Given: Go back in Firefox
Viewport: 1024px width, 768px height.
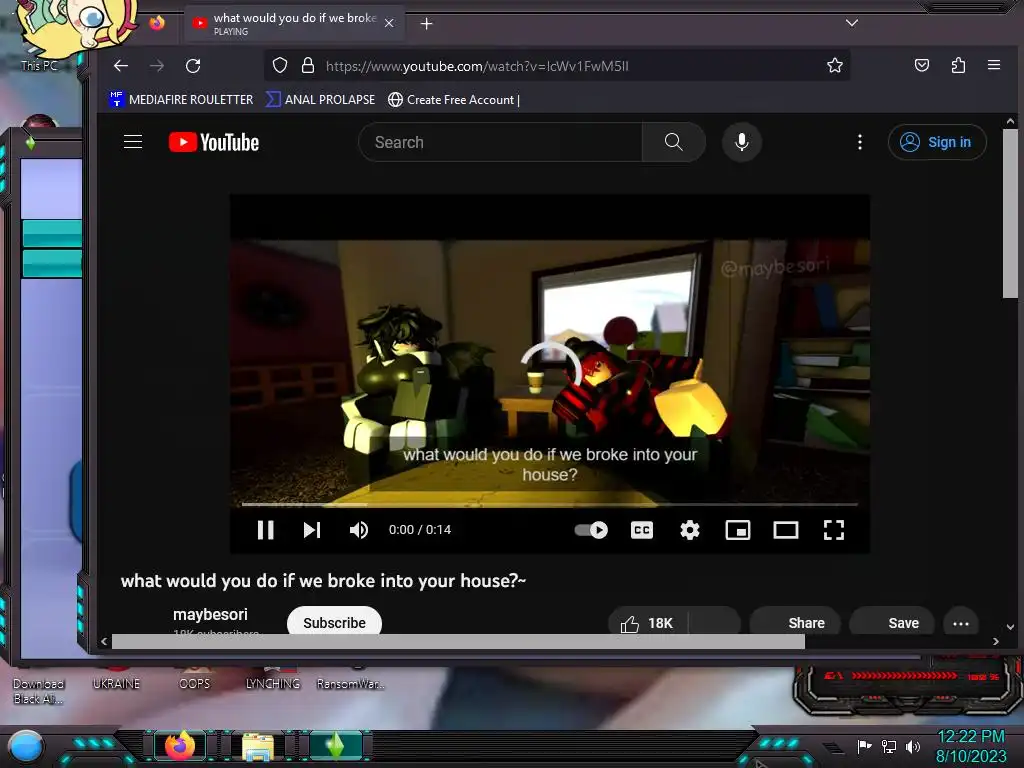Looking at the screenshot, I should click(121, 65).
